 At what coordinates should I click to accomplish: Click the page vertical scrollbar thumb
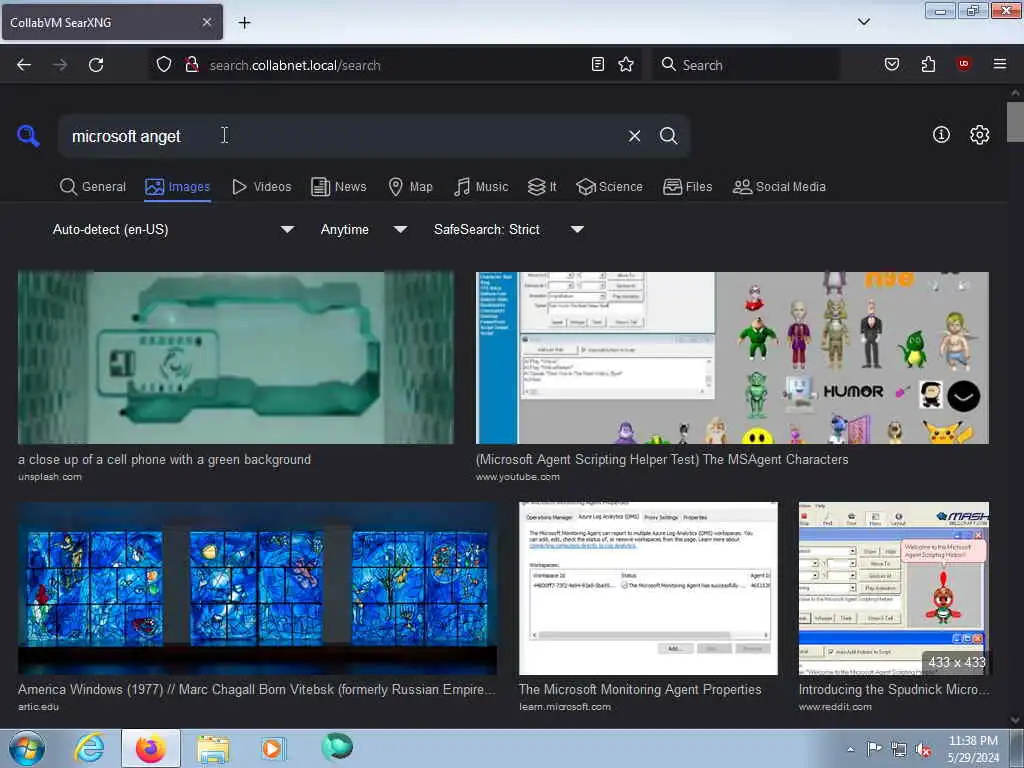(x=1015, y=121)
